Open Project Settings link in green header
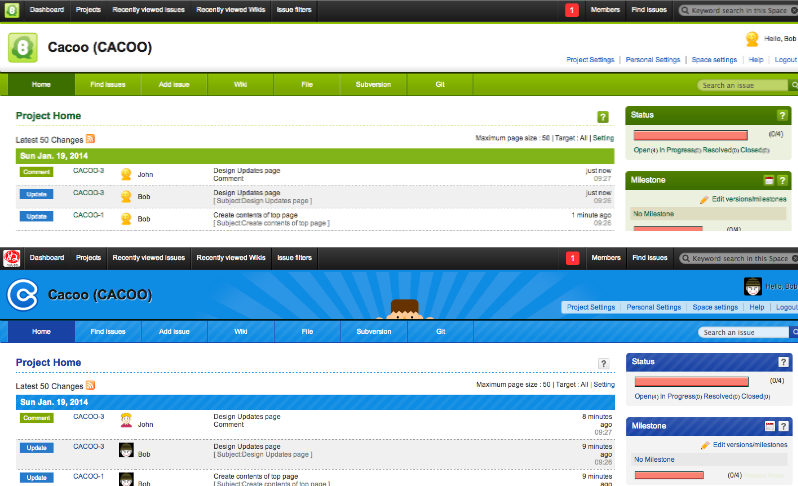The height and width of the screenshot is (486, 798). 590,60
